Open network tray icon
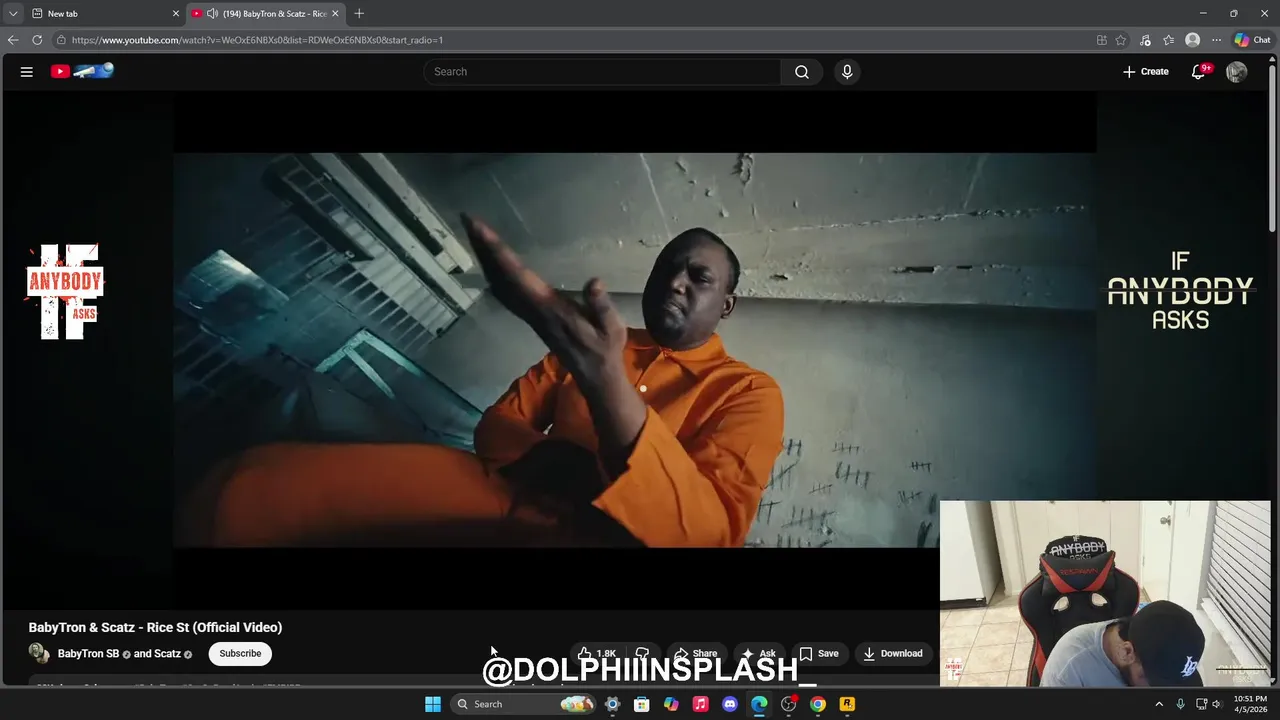The height and width of the screenshot is (720, 1280). coord(1202,704)
